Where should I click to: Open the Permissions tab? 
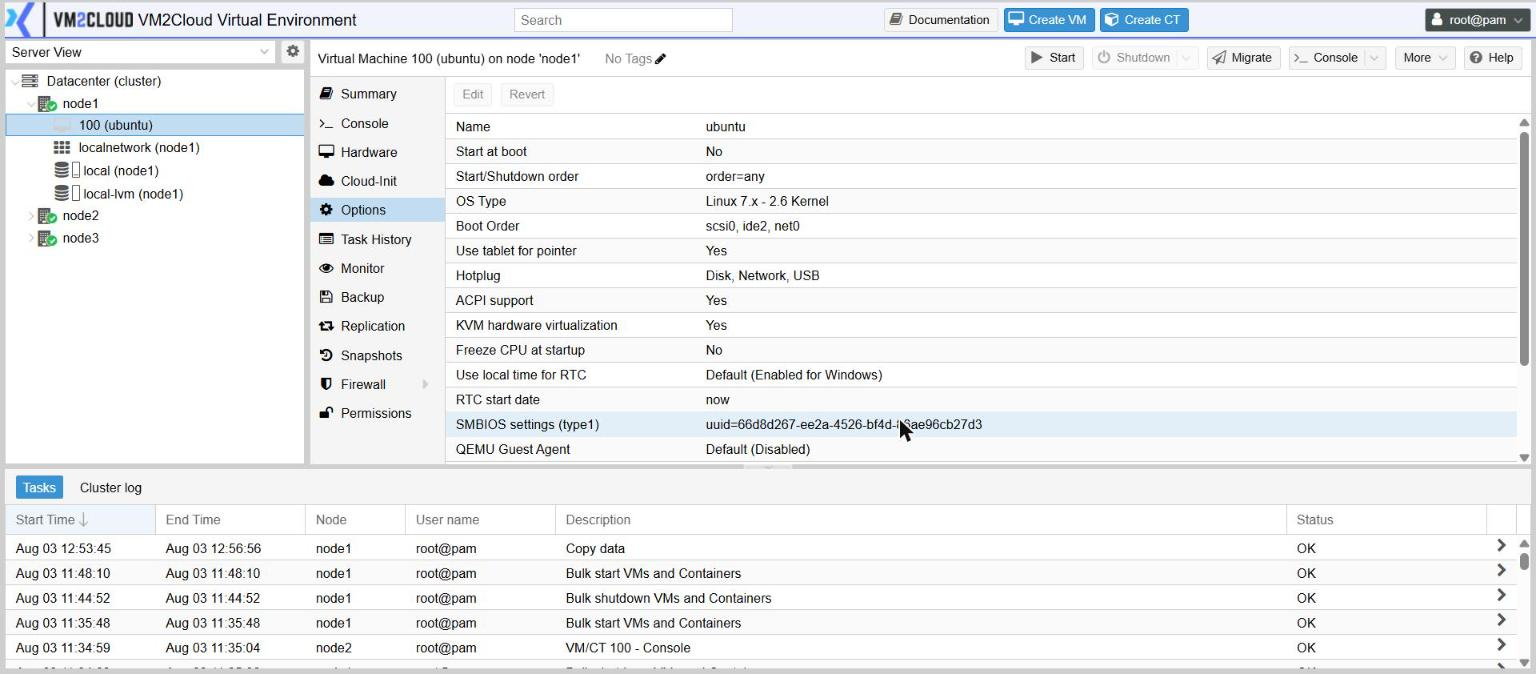(377, 413)
